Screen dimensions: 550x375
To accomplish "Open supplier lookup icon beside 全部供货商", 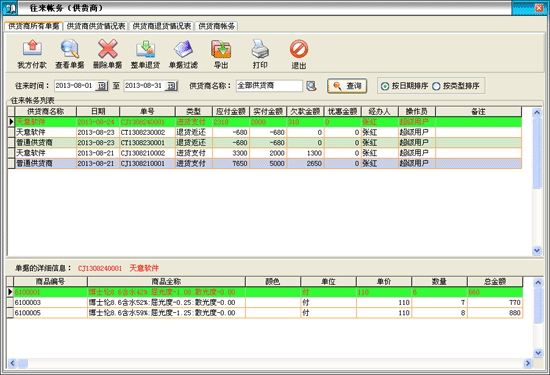I will pos(311,86).
